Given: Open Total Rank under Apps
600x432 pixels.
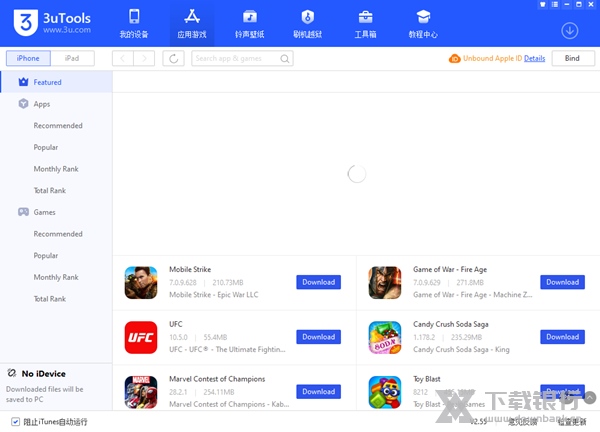Looking at the screenshot, I should pos(49,191).
